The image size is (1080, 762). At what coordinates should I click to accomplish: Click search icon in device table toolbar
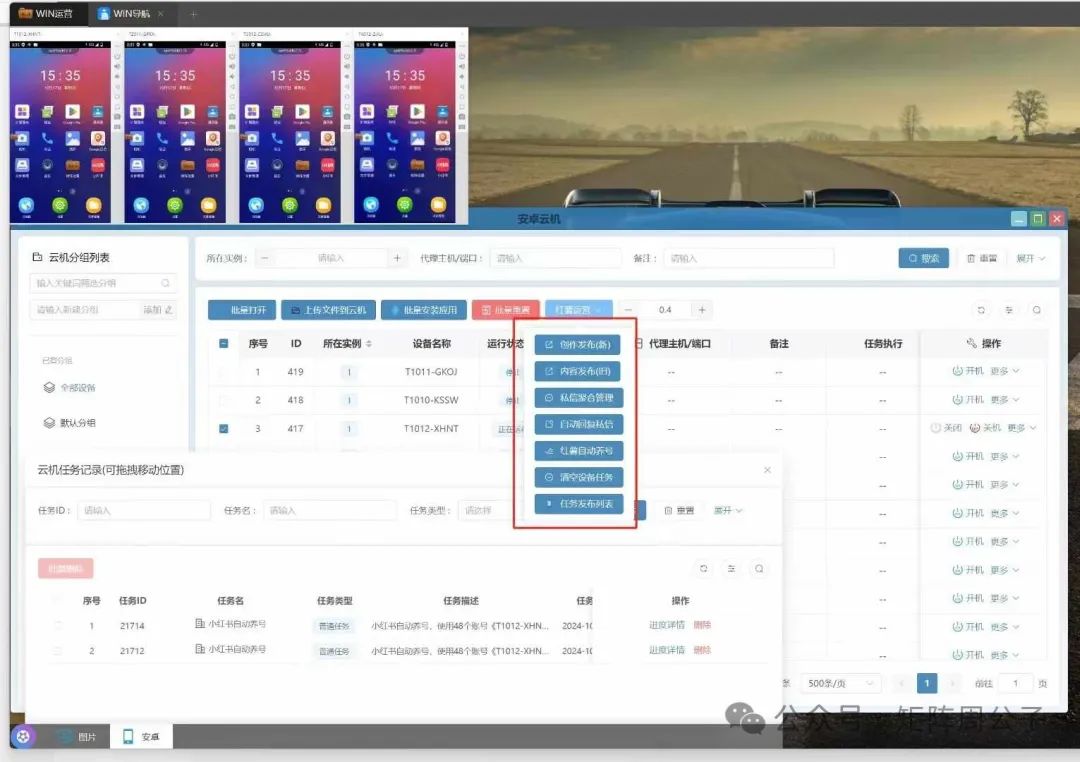[1036, 310]
